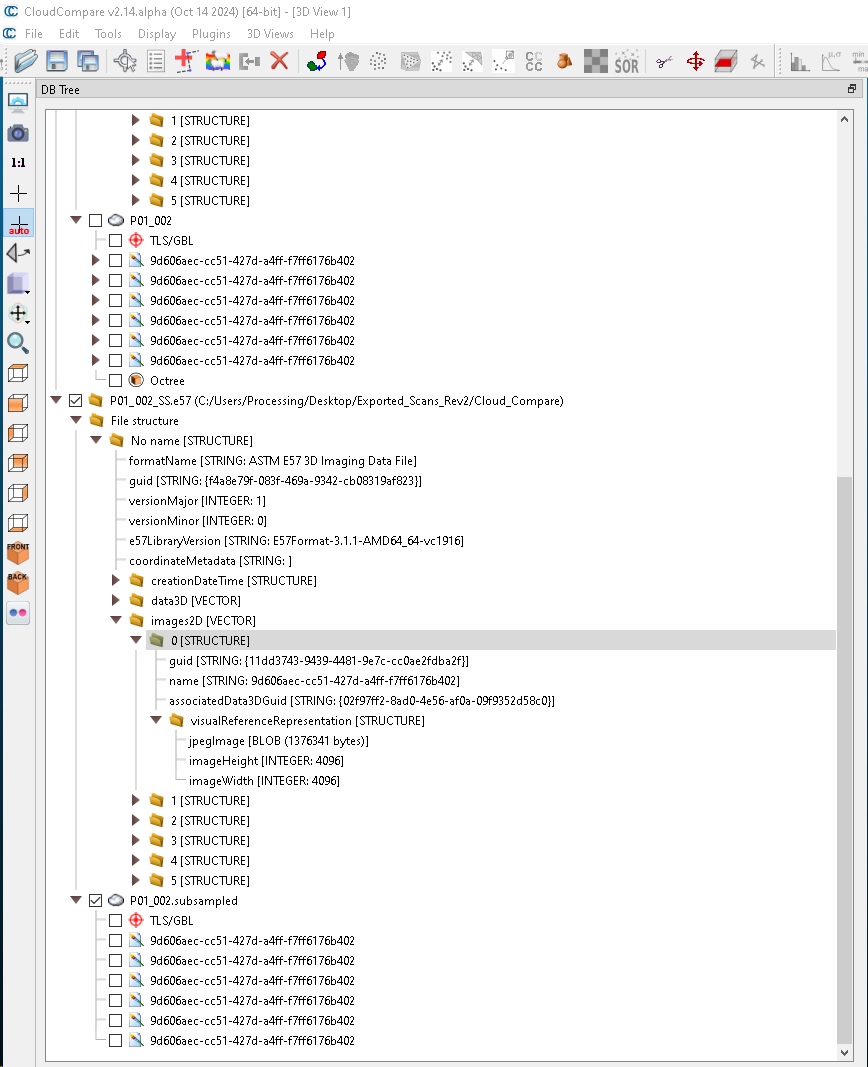Viewport: 868px width, 1067px height.
Task: Set zoom to 1:1 in the left sidebar
Action: [x=17, y=162]
